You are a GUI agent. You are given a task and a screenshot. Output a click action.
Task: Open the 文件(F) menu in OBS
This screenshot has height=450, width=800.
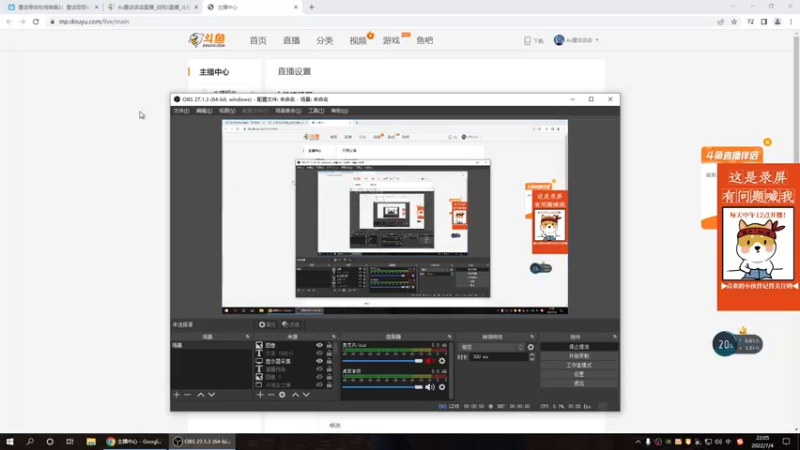click(181, 111)
